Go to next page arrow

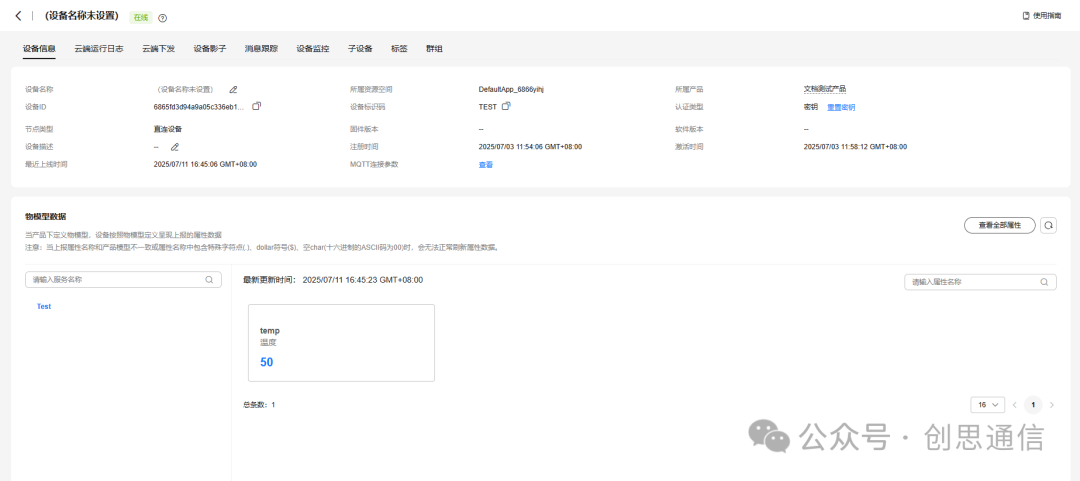tap(1051, 405)
